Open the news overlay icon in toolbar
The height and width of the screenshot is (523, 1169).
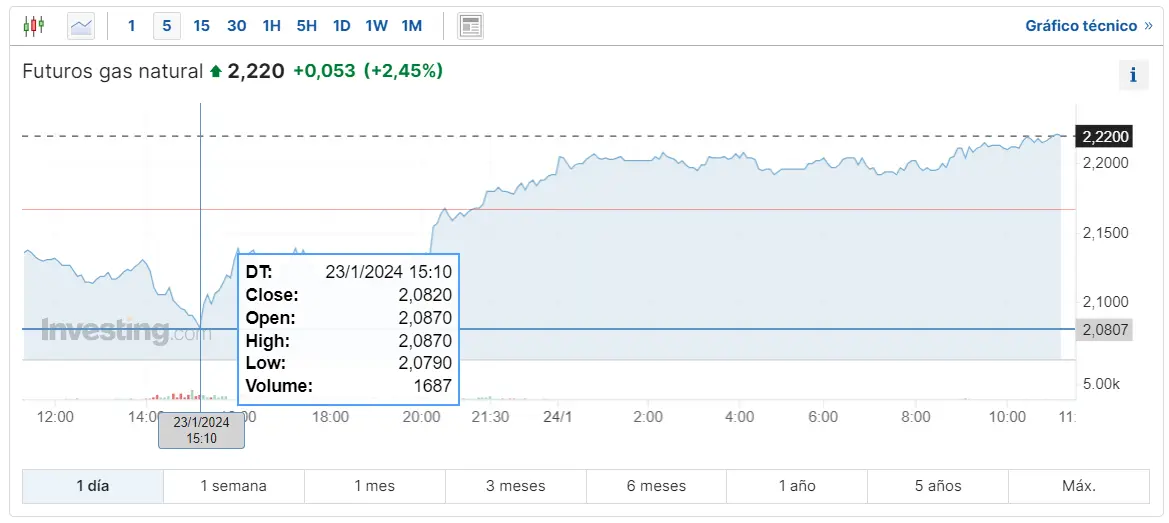coord(471,26)
